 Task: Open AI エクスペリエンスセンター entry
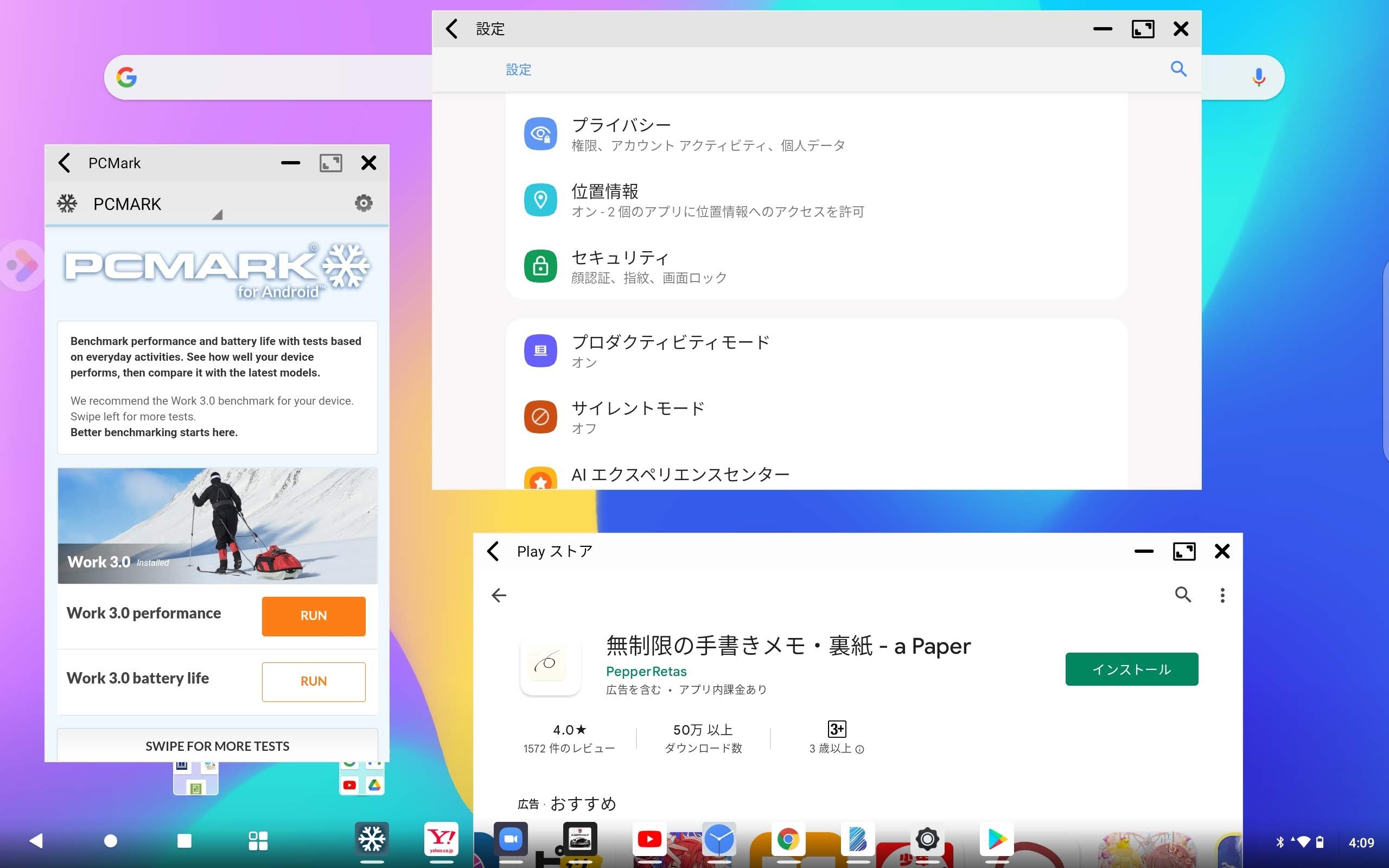(815, 474)
